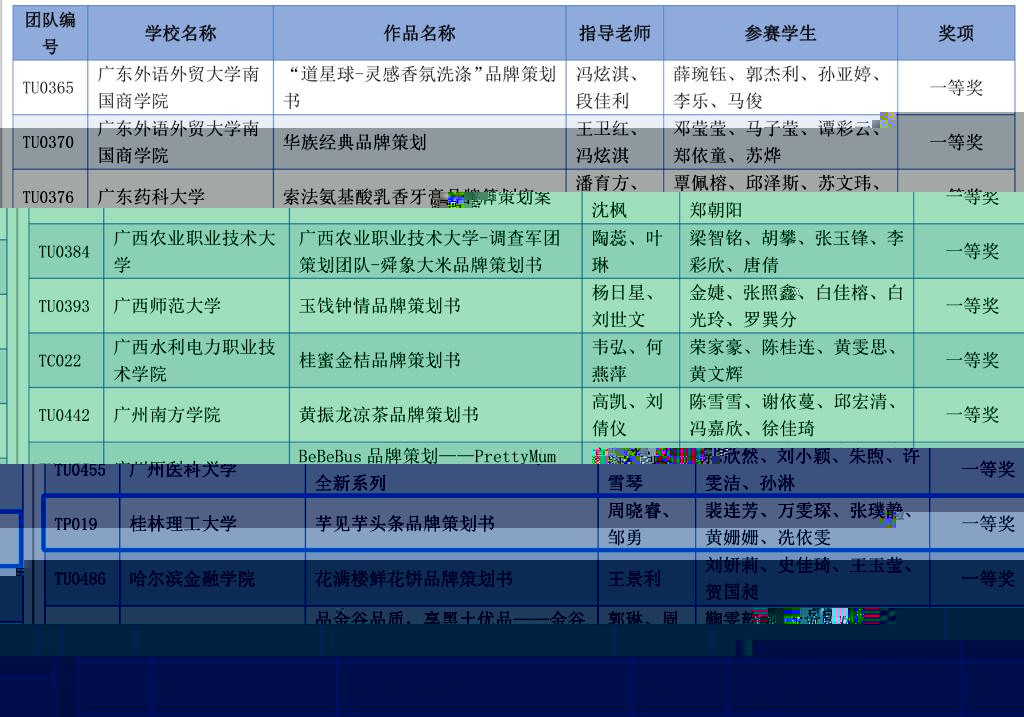
Task: Select the 桂蜜金桔品牌策划书 cell
Action: point(436,360)
